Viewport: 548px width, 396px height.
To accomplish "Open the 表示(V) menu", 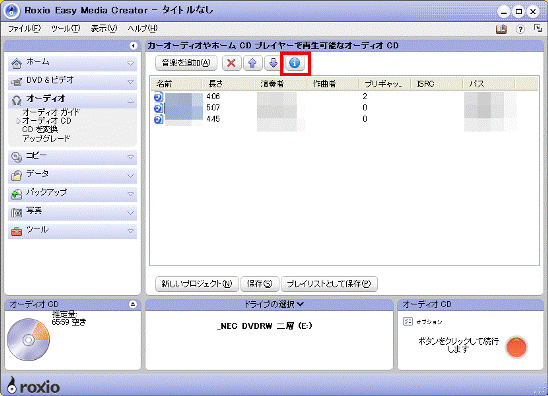I will 104,29.
